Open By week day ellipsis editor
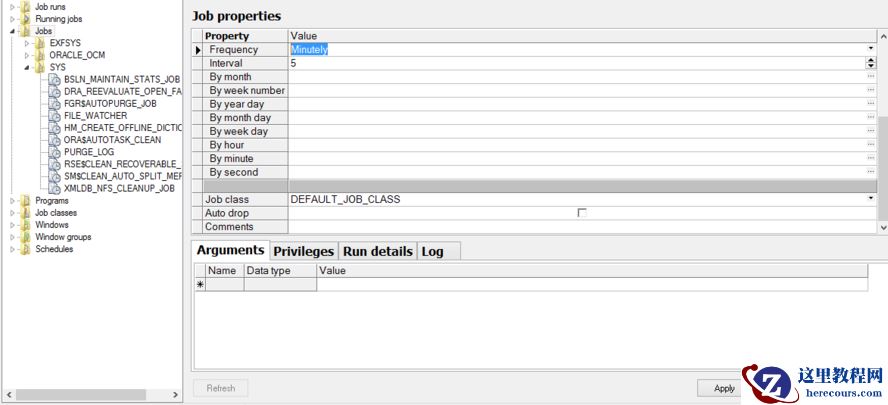The image size is (888, 405). coord(871,131)
